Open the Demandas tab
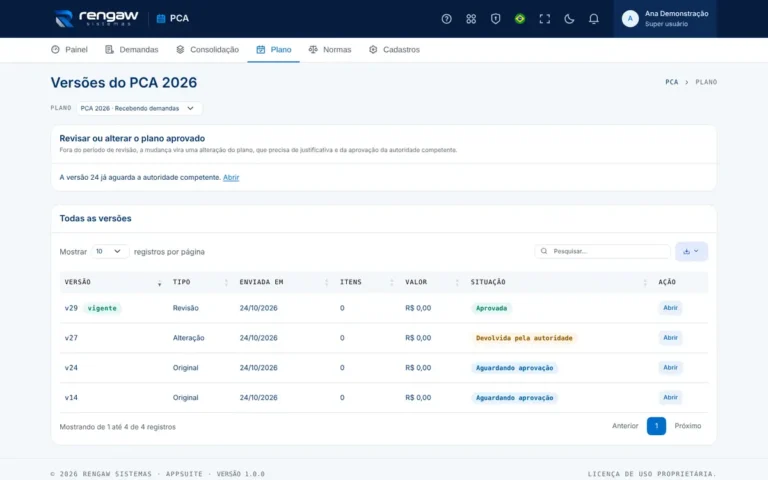This screenshot has width=768, height=480. click(x=132, y=49)
